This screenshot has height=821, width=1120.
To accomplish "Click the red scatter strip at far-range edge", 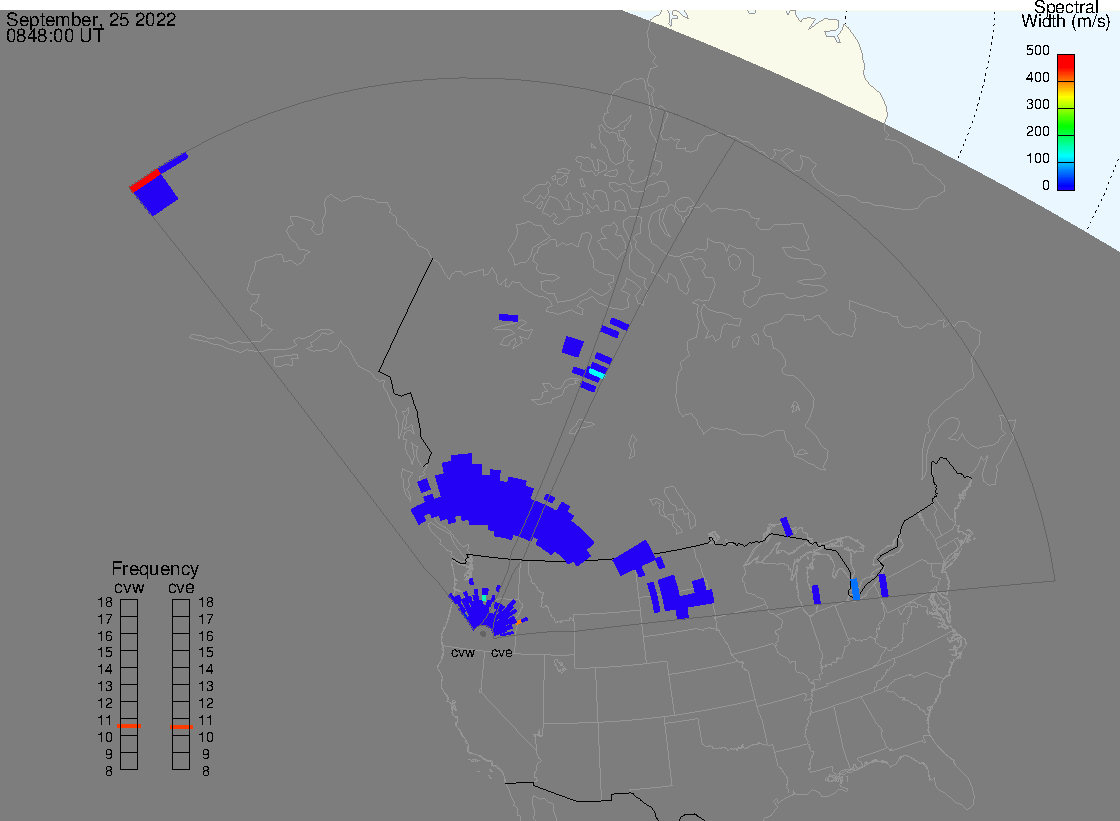I will pyautogui.click(x=144, y=180).
